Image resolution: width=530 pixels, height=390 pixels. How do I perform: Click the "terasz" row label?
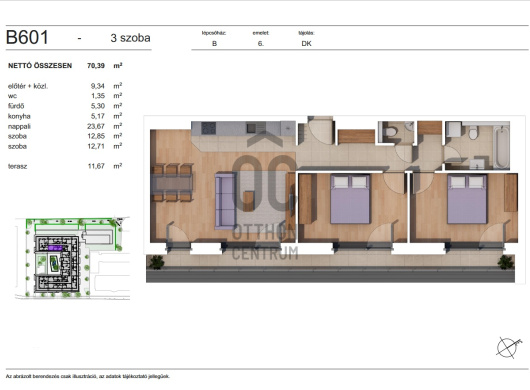17,166
